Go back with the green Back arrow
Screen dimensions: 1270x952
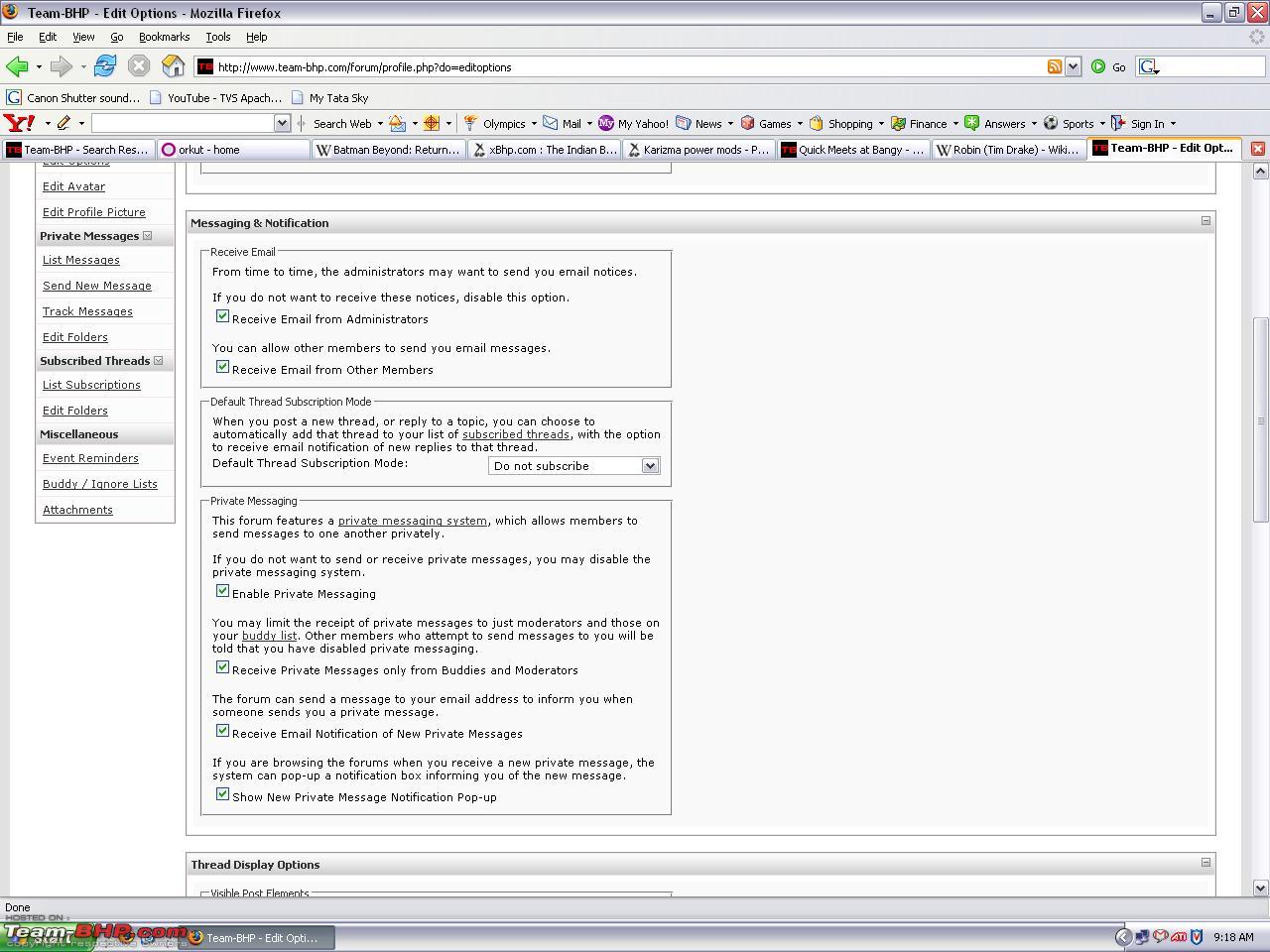(x=17, y=66)
